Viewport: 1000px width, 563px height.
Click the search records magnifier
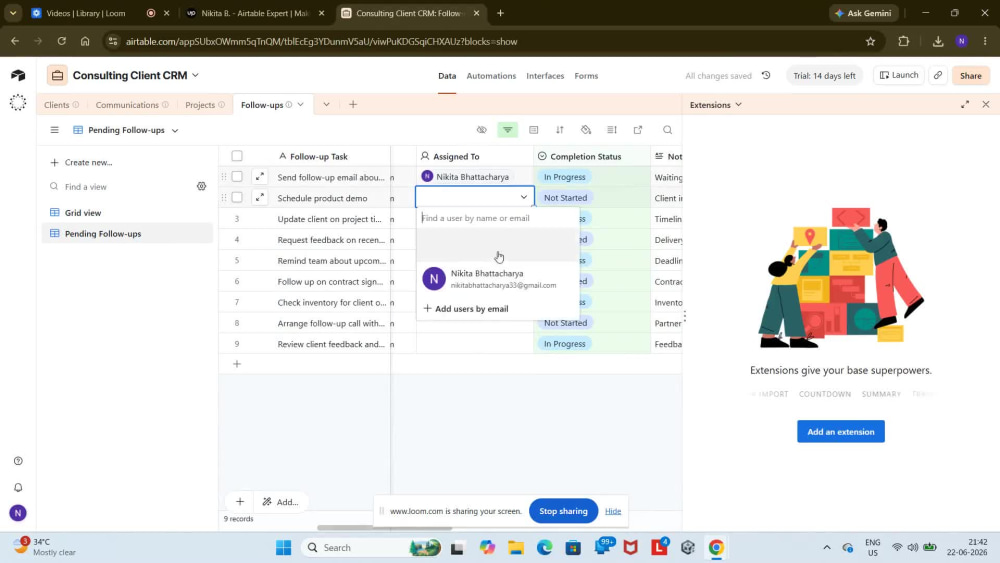[668, 130]
